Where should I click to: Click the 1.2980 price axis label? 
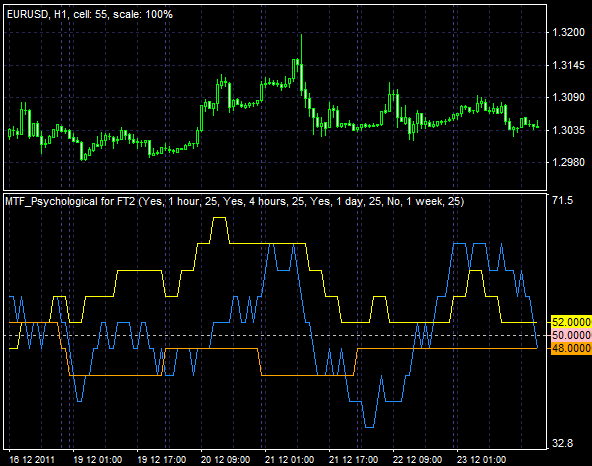point(568,162)
